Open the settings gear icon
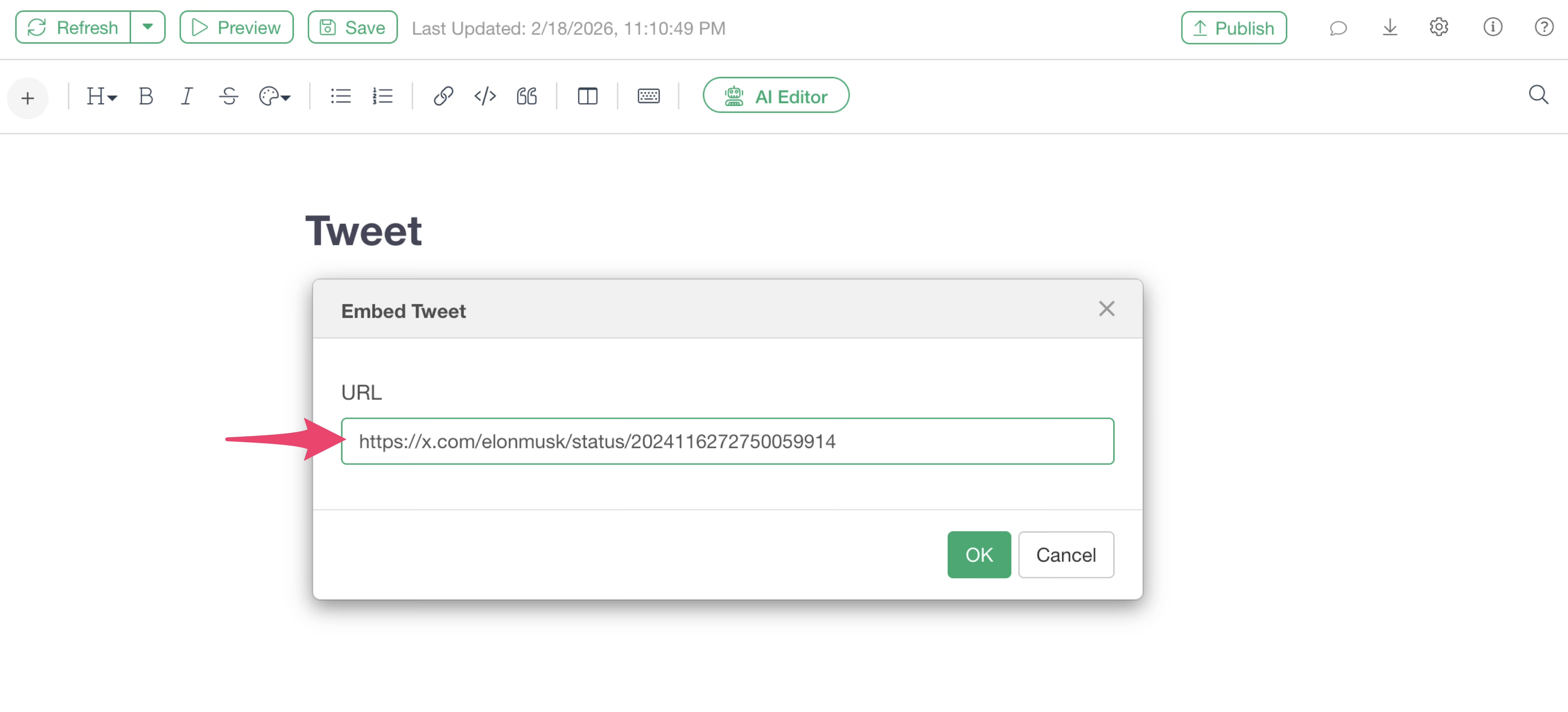 point(1439,27)
